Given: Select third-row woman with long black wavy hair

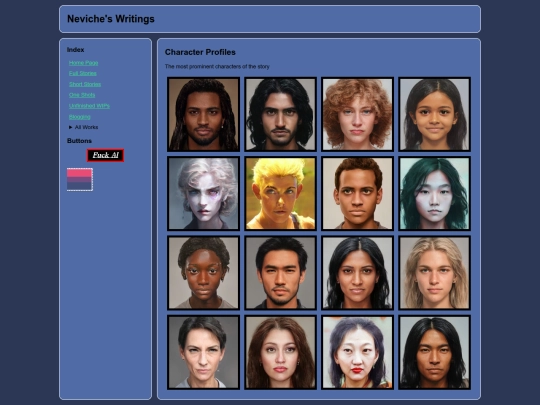Looking at the screenshot, I should pyautogui.click(x=357, y=273).
